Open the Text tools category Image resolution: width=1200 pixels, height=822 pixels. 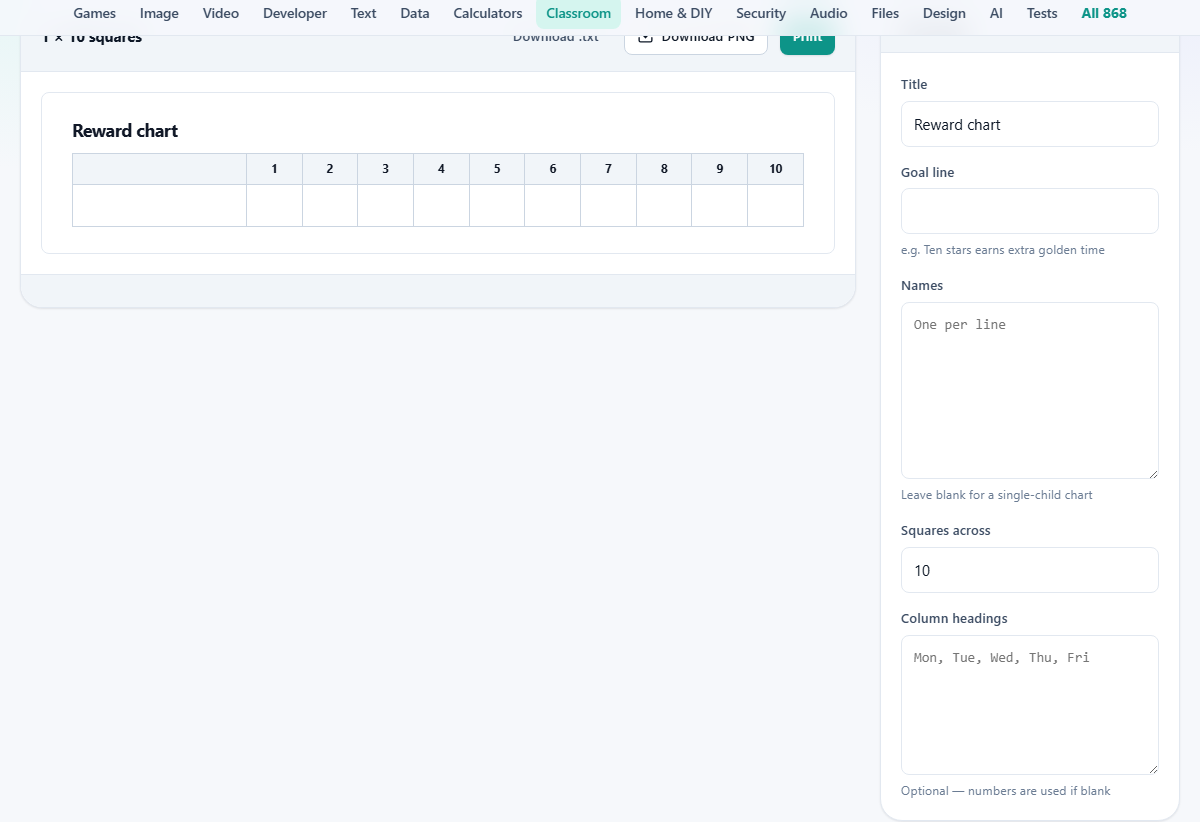click(x=364, y=14)
